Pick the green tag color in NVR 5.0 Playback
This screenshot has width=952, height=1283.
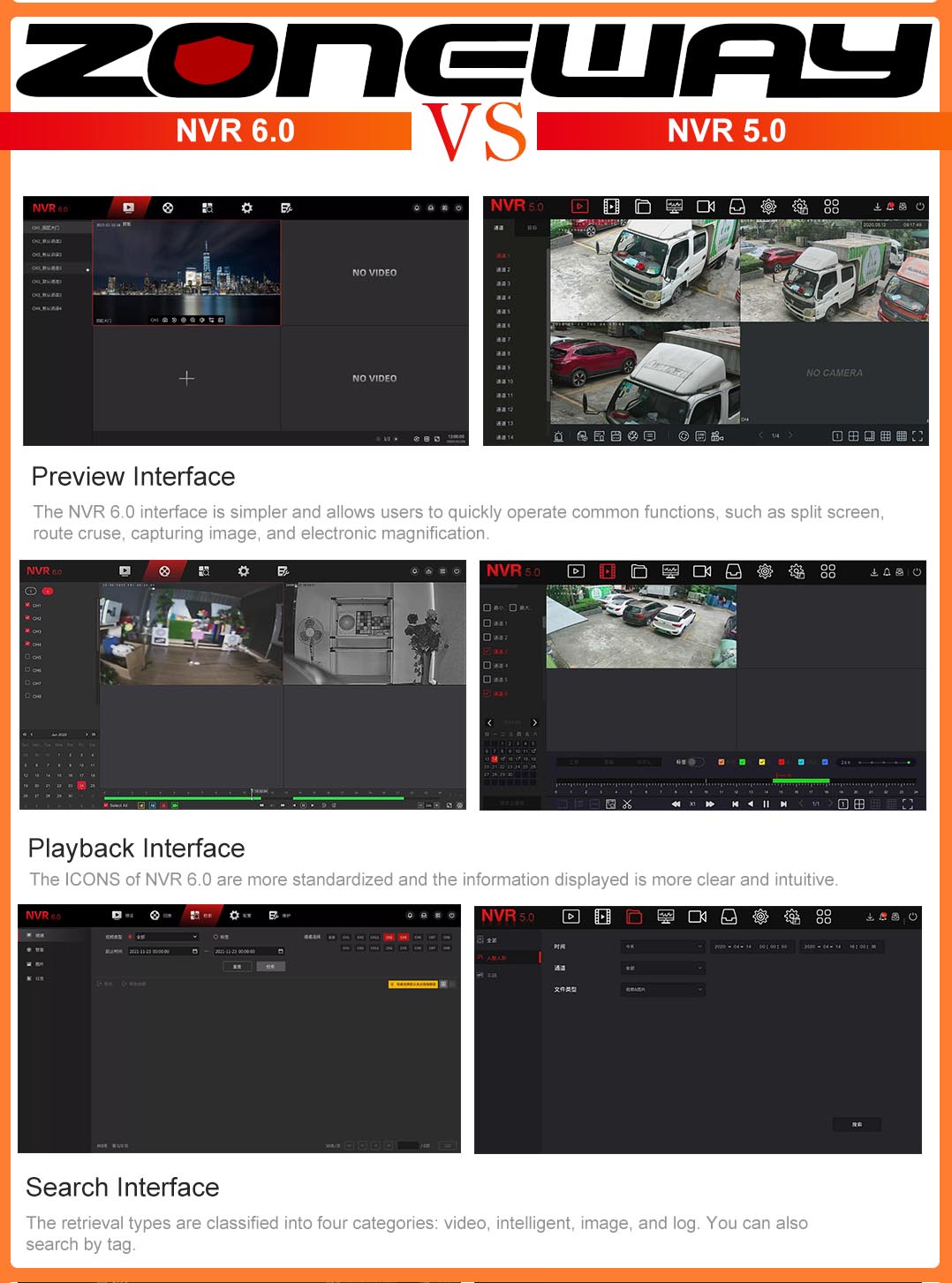pos(742,761)
